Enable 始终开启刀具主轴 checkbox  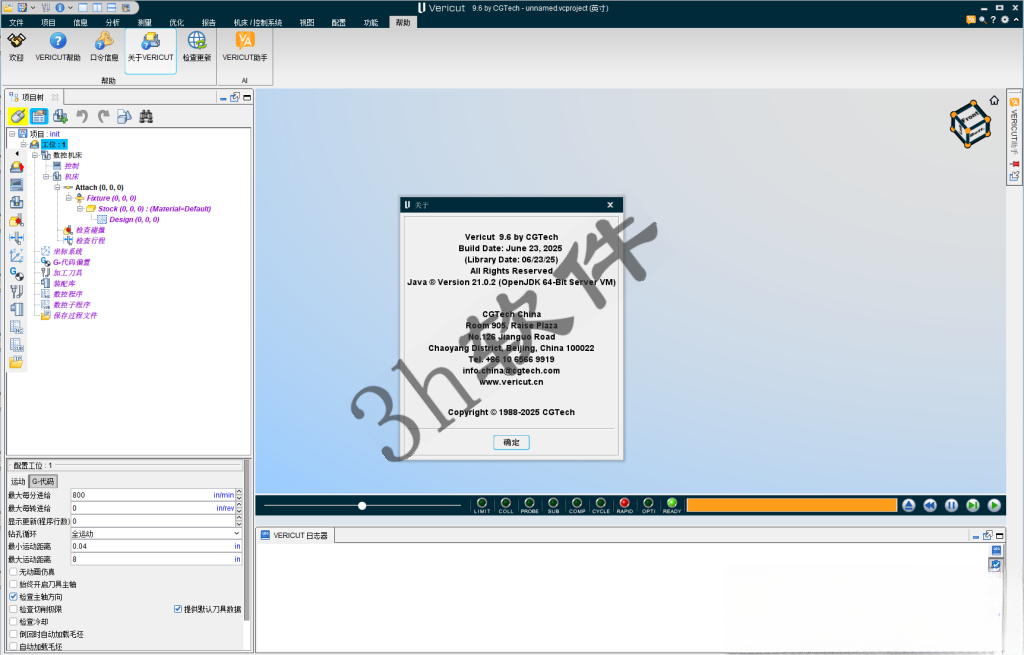click(13, 584)
